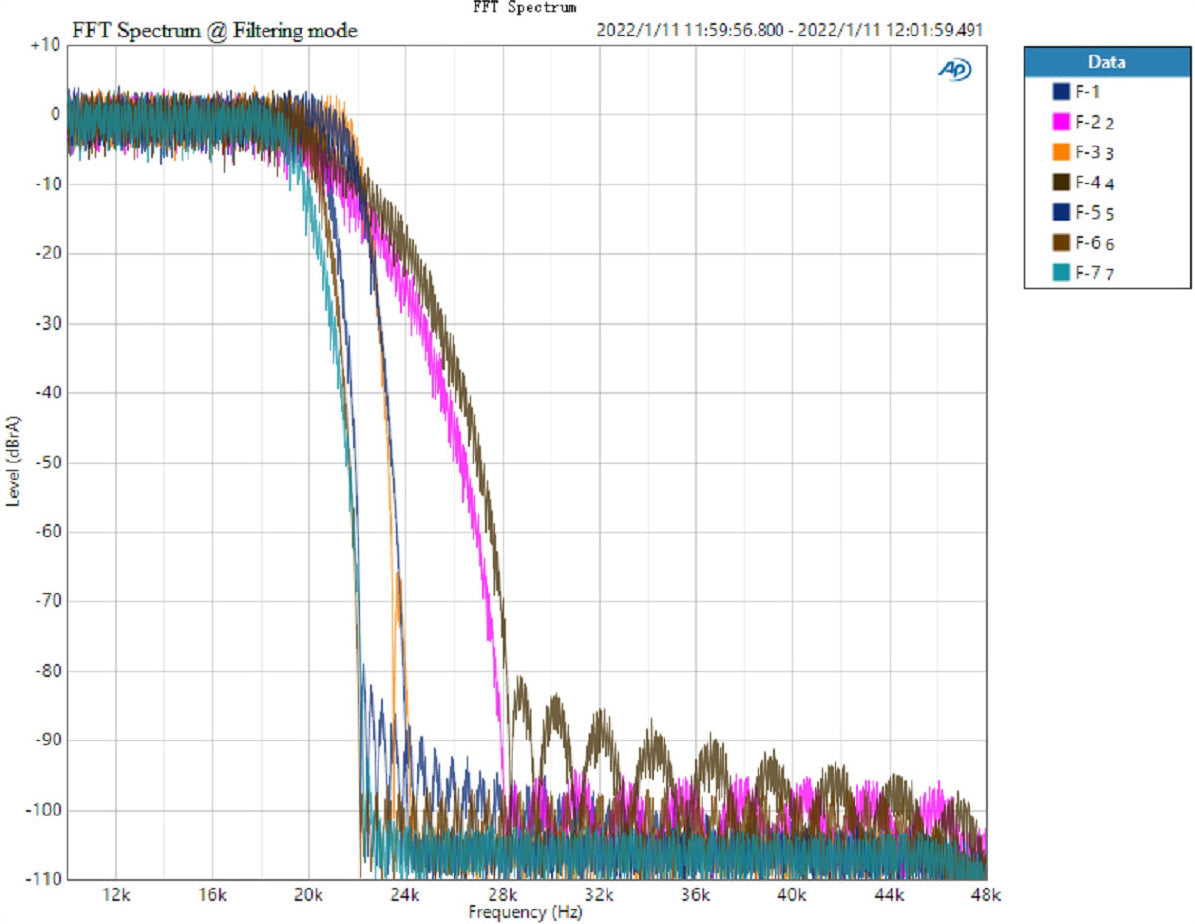Screen dimensions: 1195x924
Task: Click the dark brown F-4 legend swatch
Action: coord(1062,182)
